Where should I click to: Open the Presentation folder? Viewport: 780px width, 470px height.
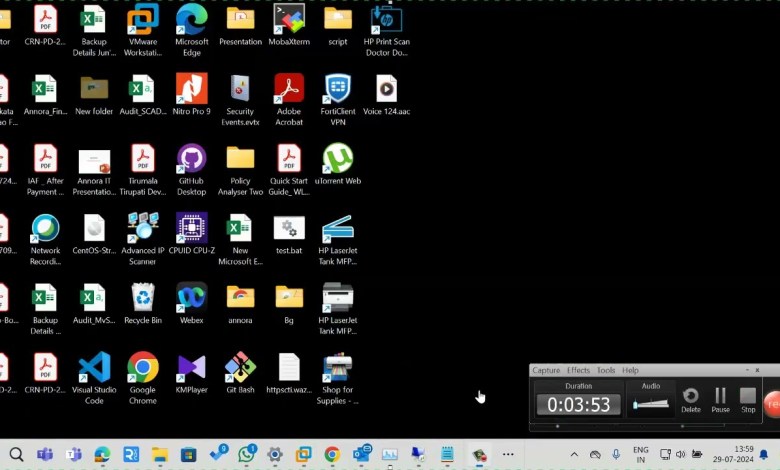pos(240,26)
